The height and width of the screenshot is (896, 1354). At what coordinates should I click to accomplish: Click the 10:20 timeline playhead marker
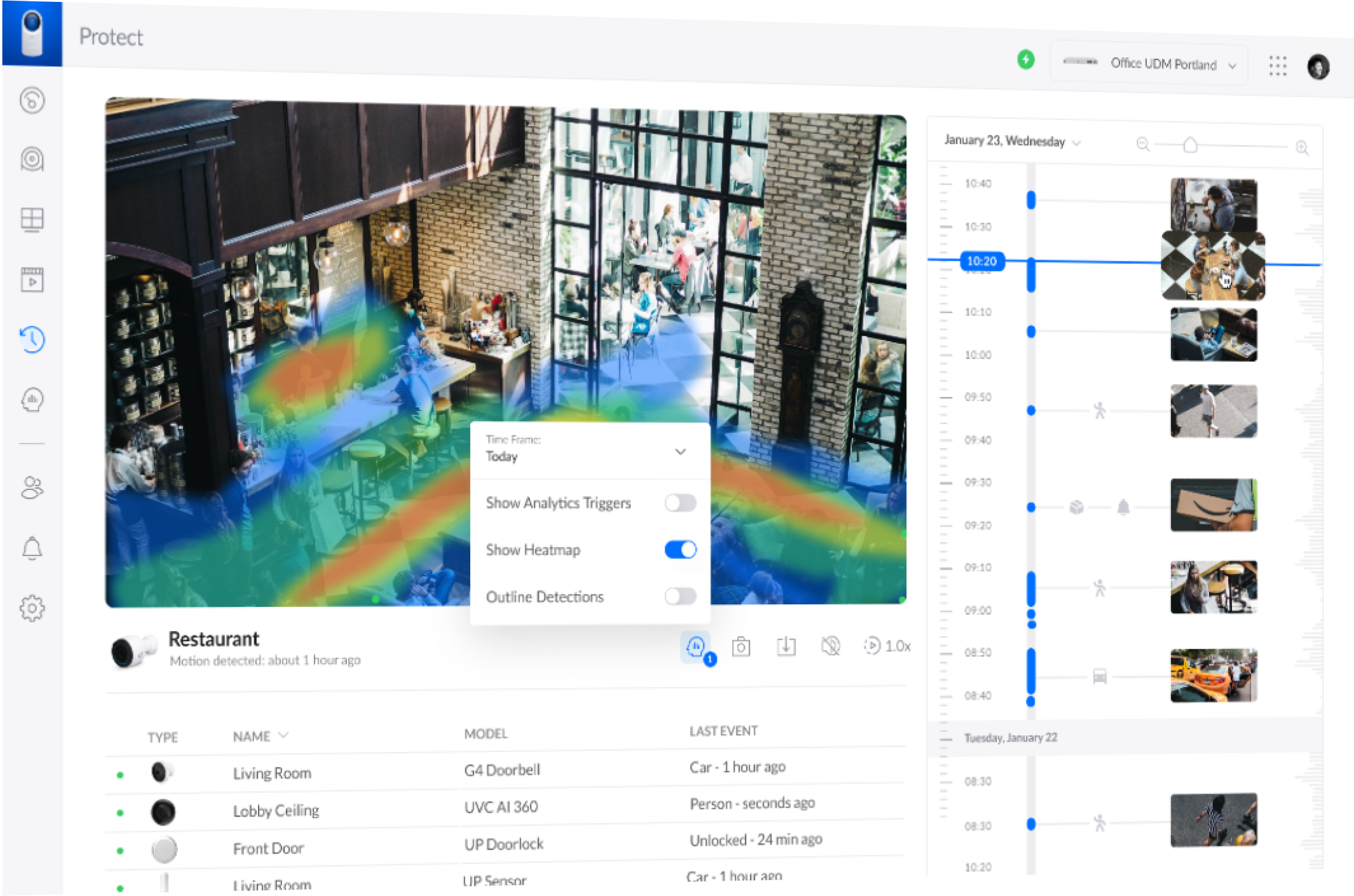point(982,261)
